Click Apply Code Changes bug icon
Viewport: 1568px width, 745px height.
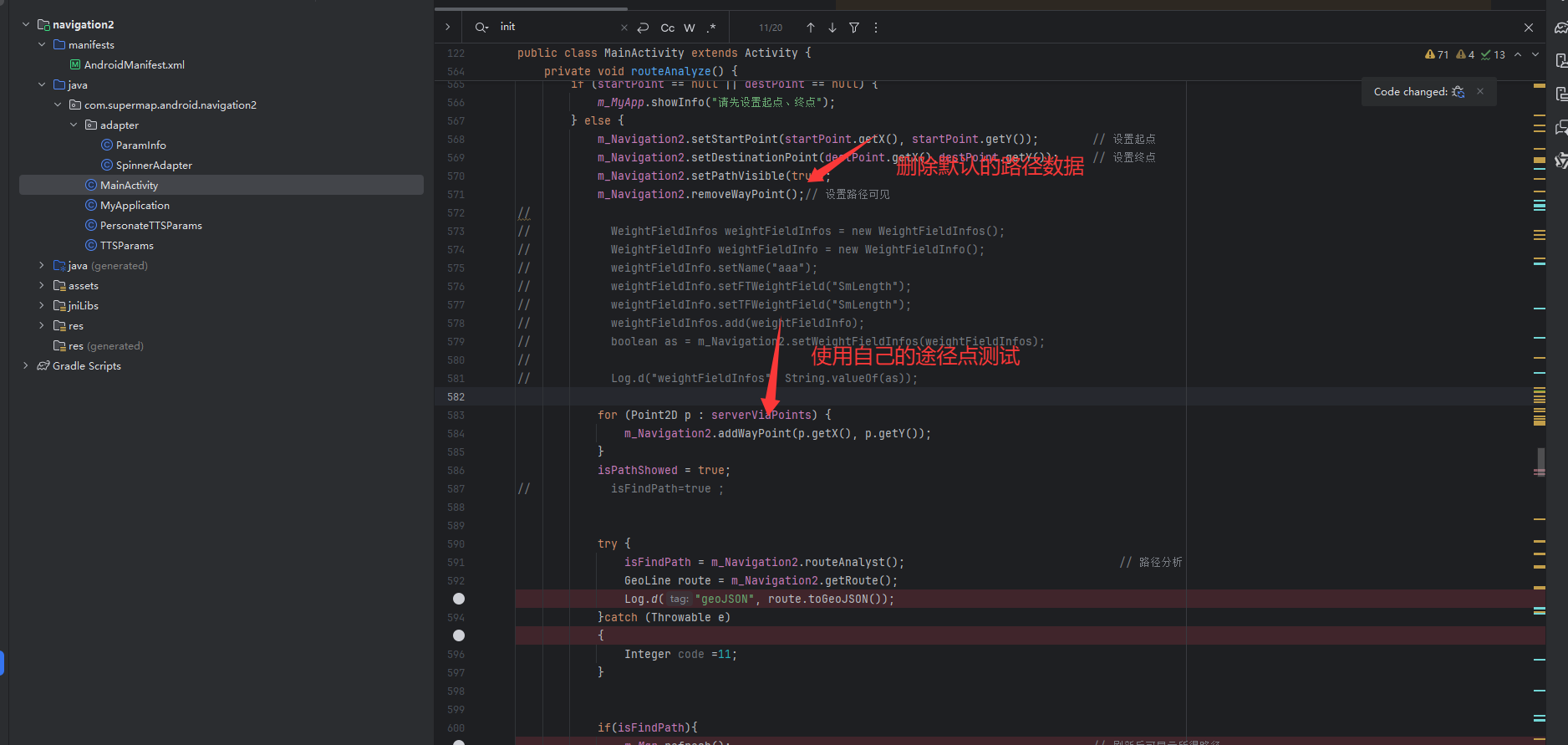[1459, 92]
